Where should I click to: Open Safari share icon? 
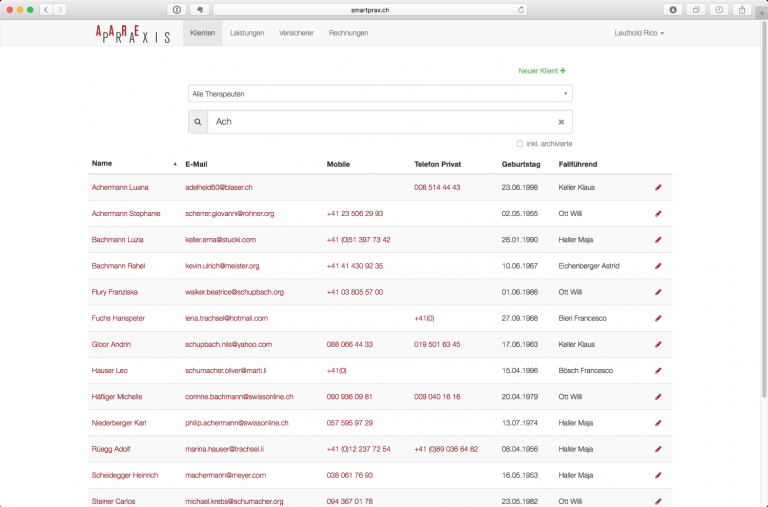pos(742,10)
